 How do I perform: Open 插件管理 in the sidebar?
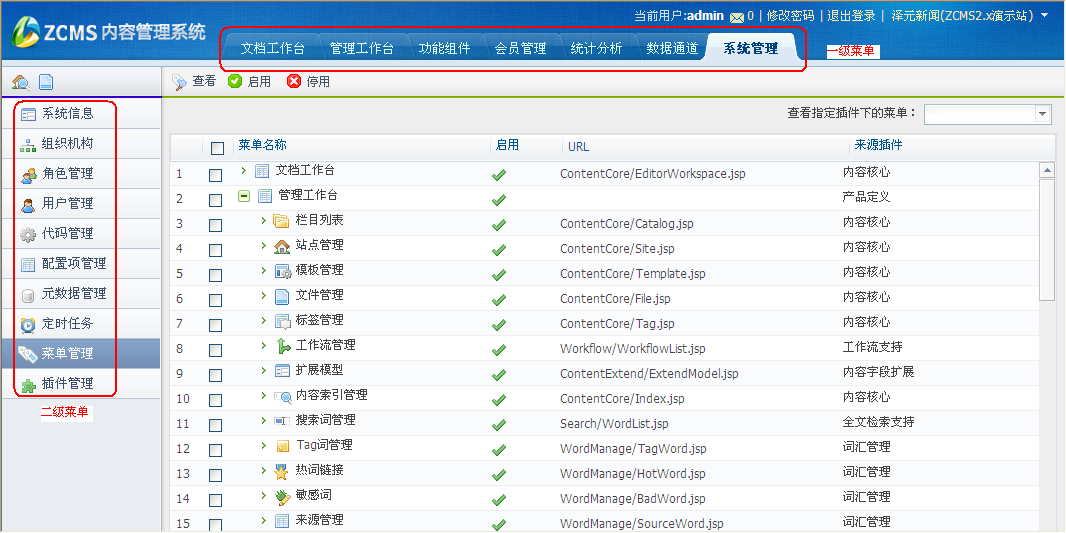coord(67,384)
